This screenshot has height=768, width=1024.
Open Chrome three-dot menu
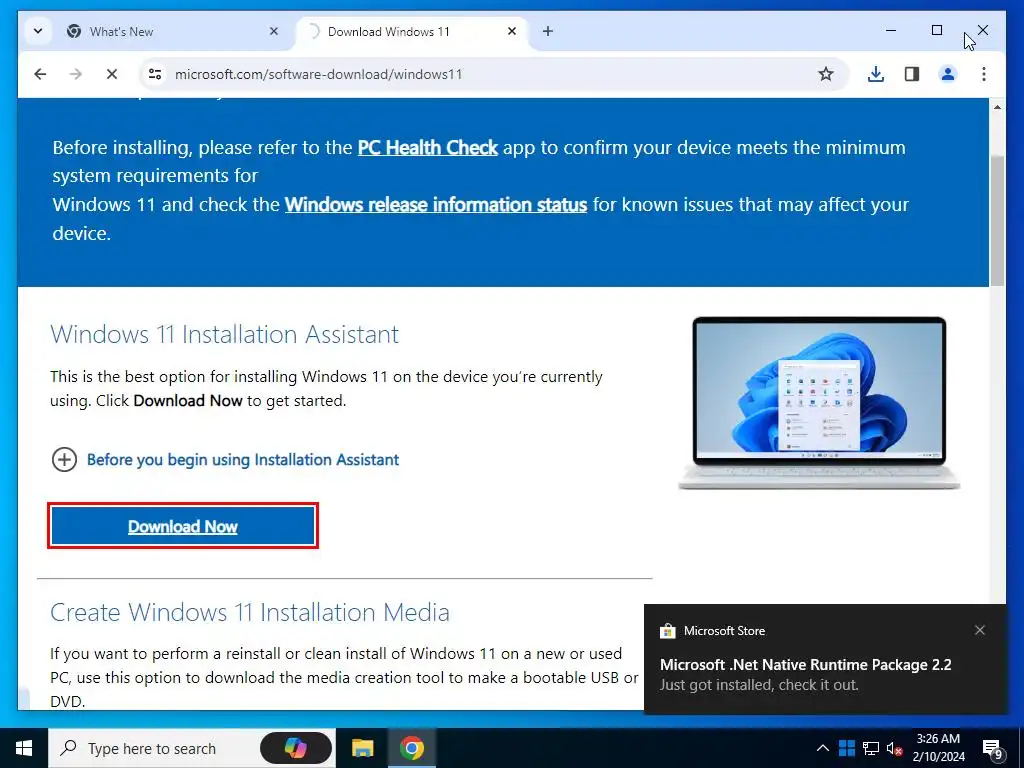coord(984,74)
